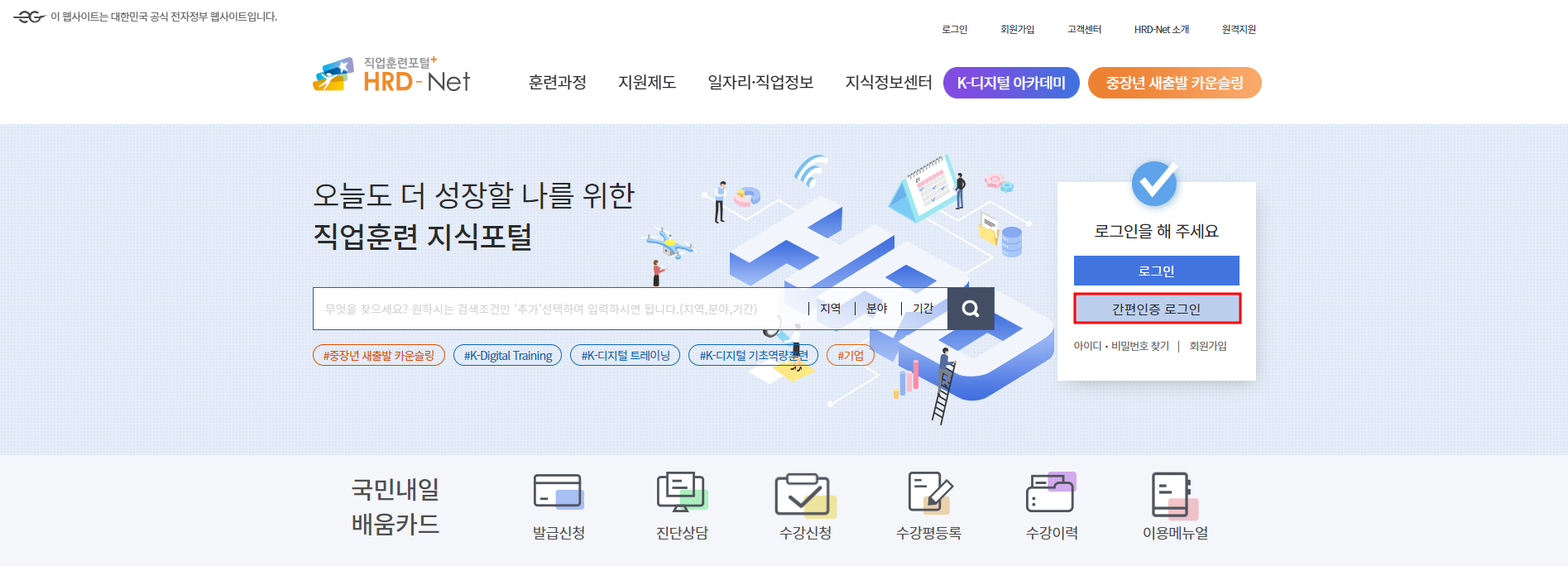The height and width of the screenshot is (566, 1568).
Task: Open 수강평등록 pencil icon
Action: click(x=929, y=492)
